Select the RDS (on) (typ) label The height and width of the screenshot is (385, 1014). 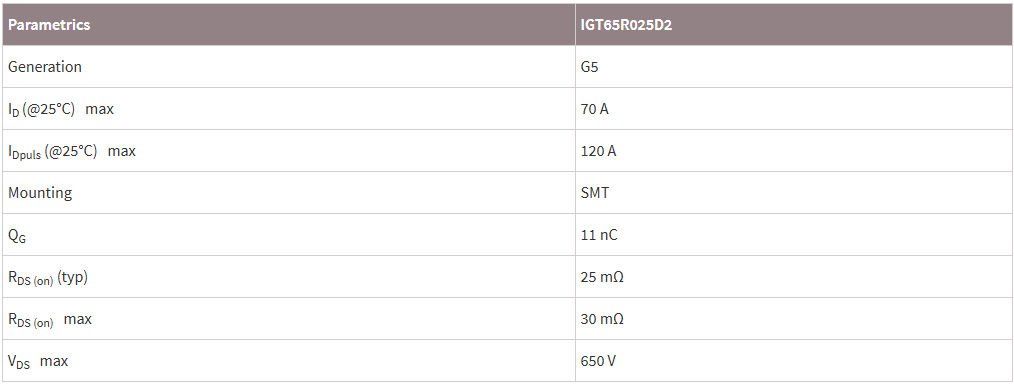pos(48,278)
